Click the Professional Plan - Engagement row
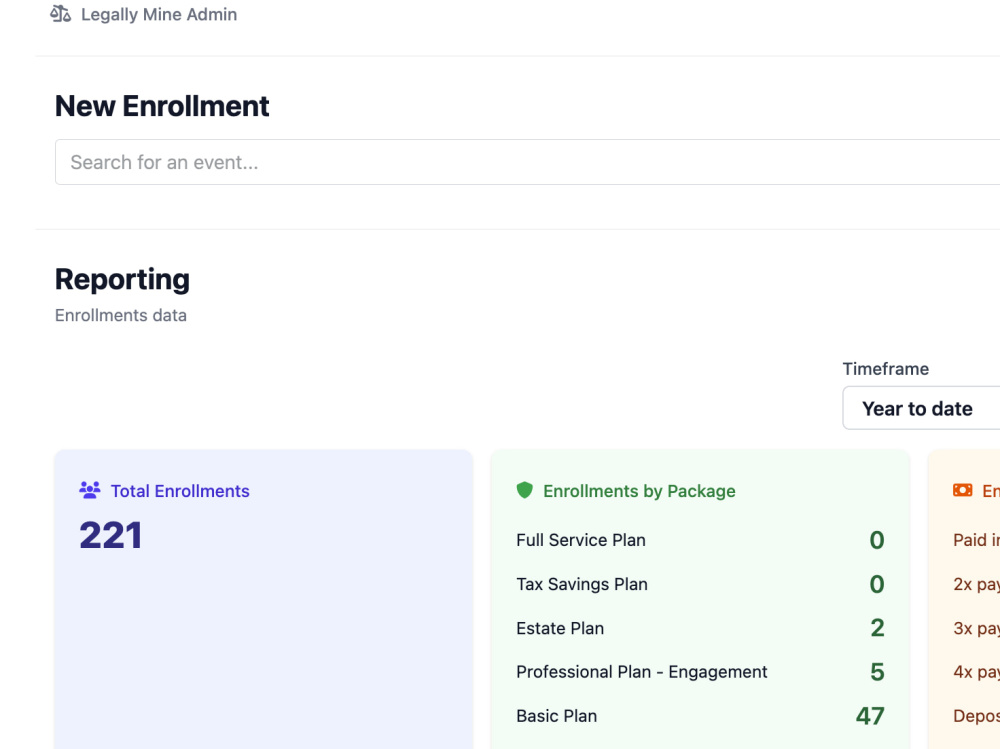Screen dimensions: 1000x749 pyautogui.click(x=700, y=672)
